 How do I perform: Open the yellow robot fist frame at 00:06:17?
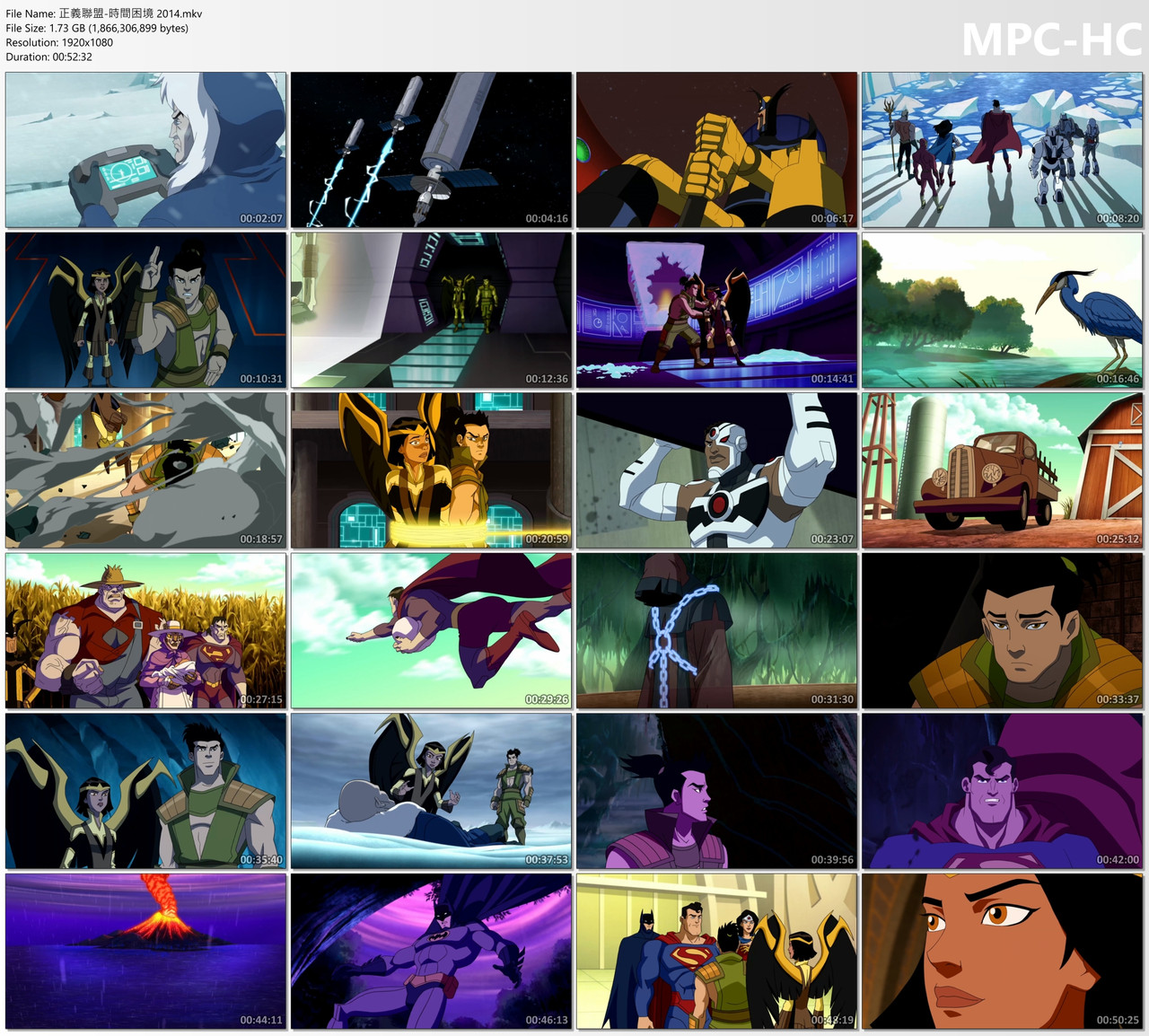(716, 150)
